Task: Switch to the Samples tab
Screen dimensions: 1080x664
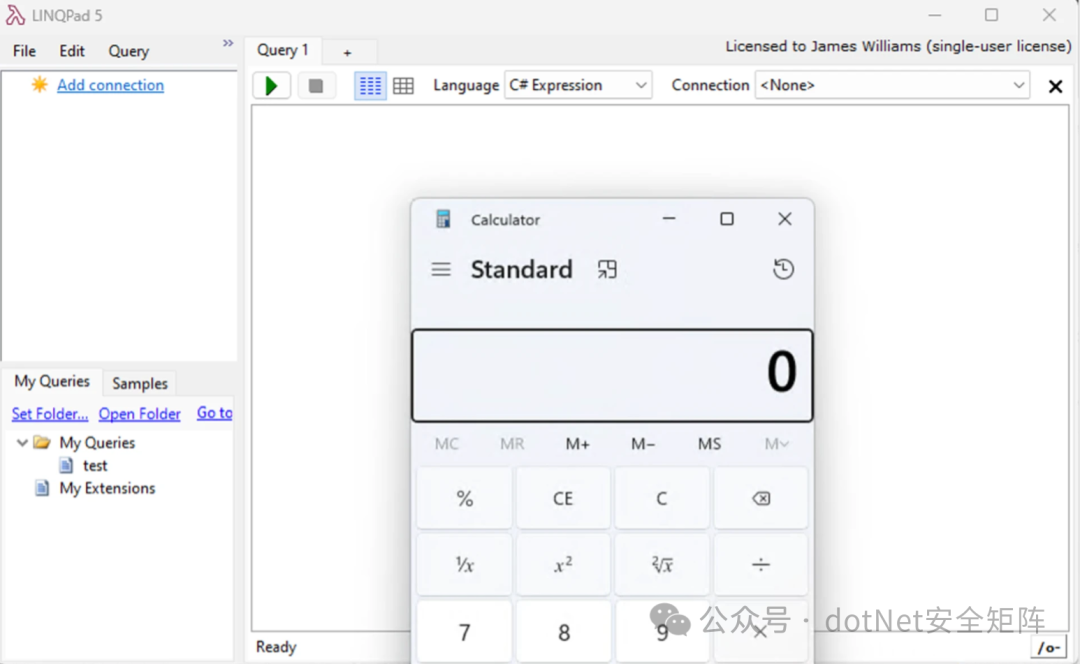Action: [140, 383]
